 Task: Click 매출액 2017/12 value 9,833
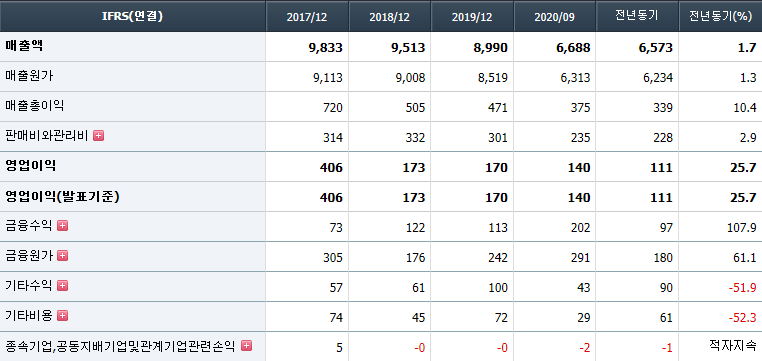tap(326, 48)
